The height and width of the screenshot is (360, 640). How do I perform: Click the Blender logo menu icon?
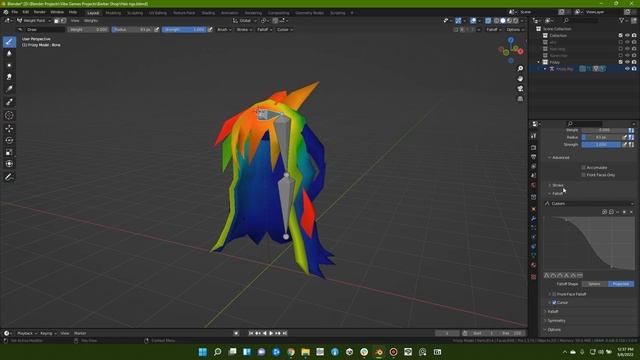tap(6, 12)
